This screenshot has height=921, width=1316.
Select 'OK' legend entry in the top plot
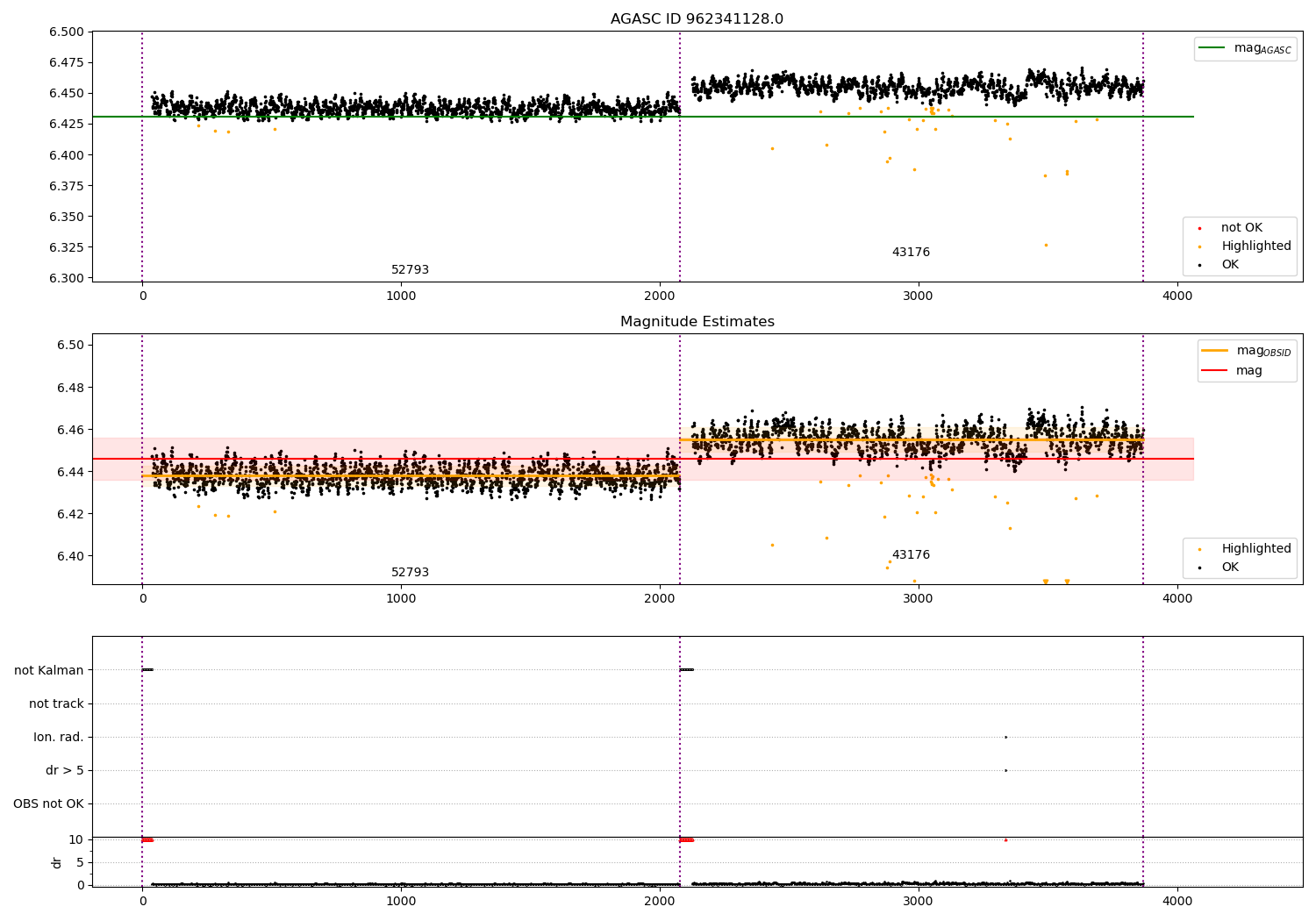[x=1219, y=265]
